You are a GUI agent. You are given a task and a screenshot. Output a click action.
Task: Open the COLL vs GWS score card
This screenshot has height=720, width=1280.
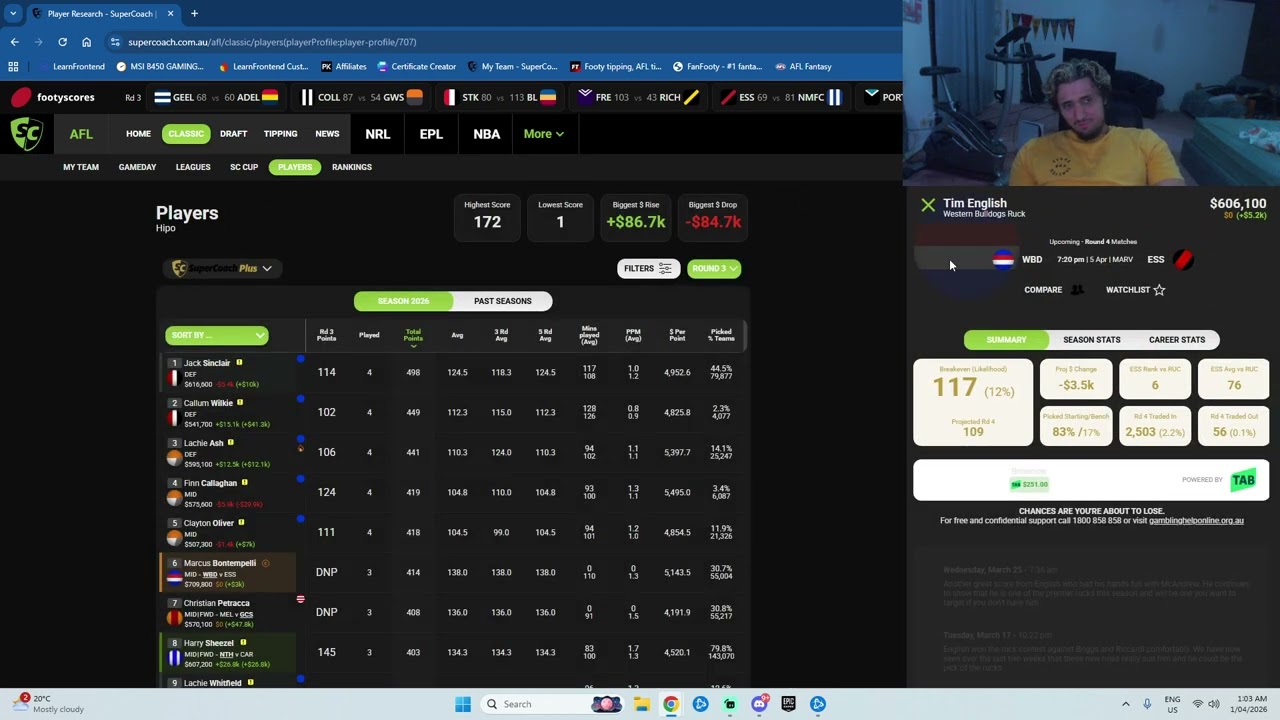[361, 97]
